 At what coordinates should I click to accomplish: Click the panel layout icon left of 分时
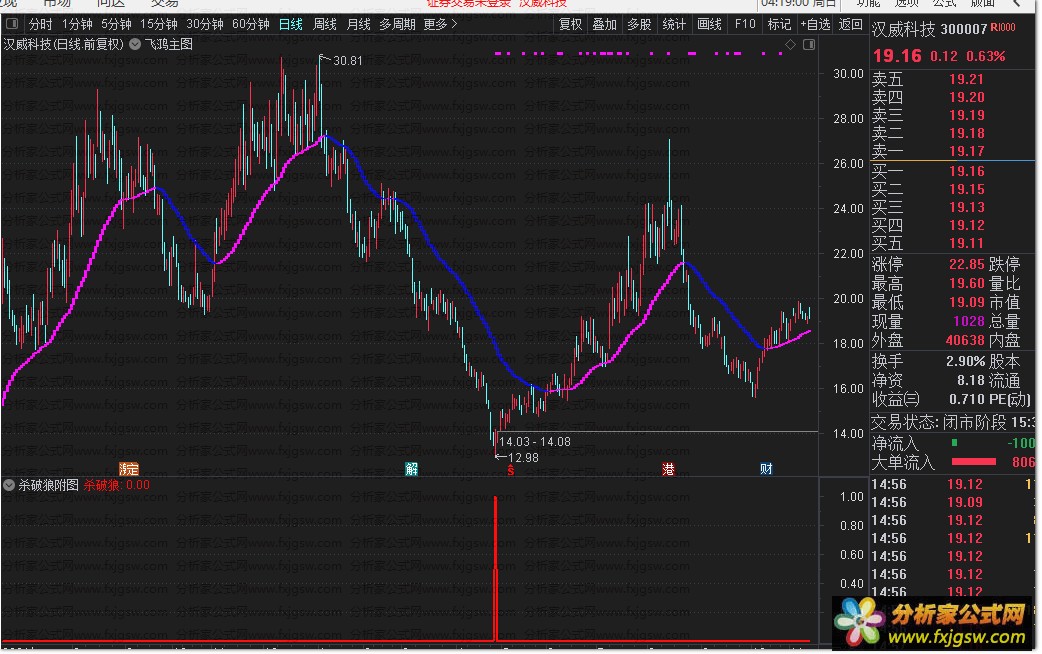pyautogui.click(x=11, y=24)
